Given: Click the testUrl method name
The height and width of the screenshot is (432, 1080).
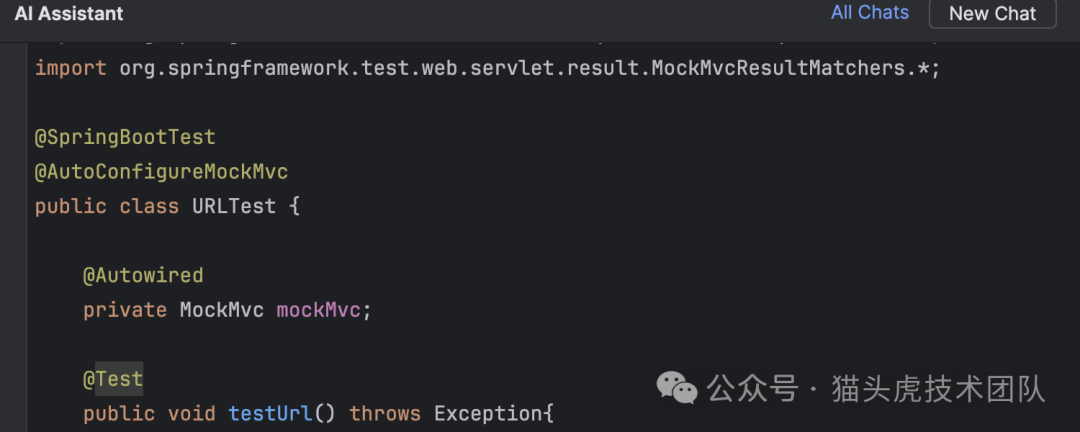Looking at the screenshot, I should pyautogui.click(x=270, y=414).
